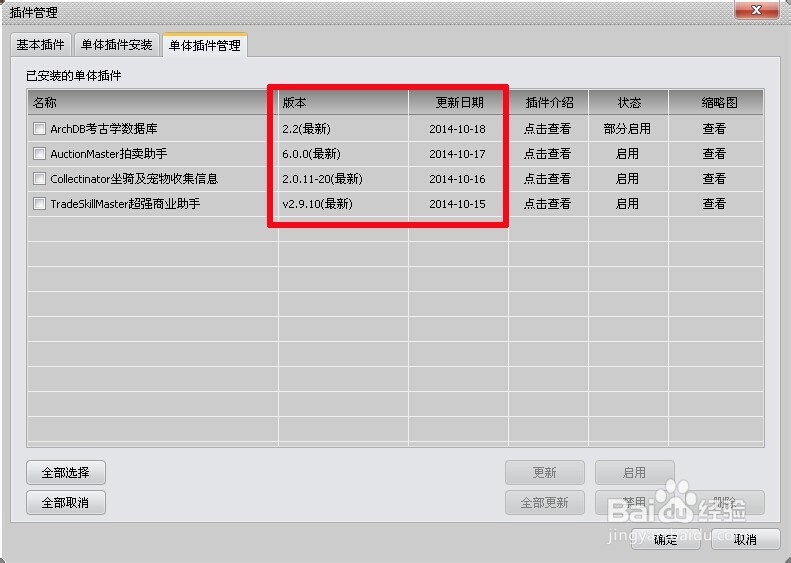Click 启用 status for AuctionMaster拍卖助手
This screenshot has height=563, width=791.
coord(627,153)
